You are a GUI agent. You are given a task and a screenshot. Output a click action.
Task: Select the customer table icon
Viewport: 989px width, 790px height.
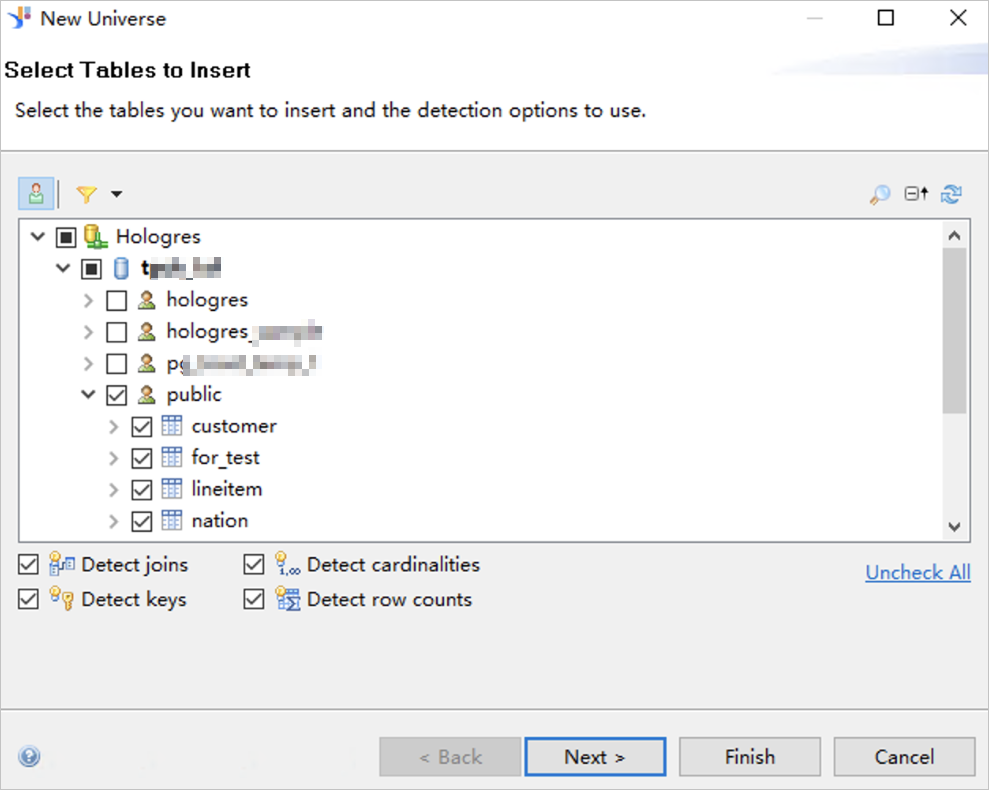point(172,426)
